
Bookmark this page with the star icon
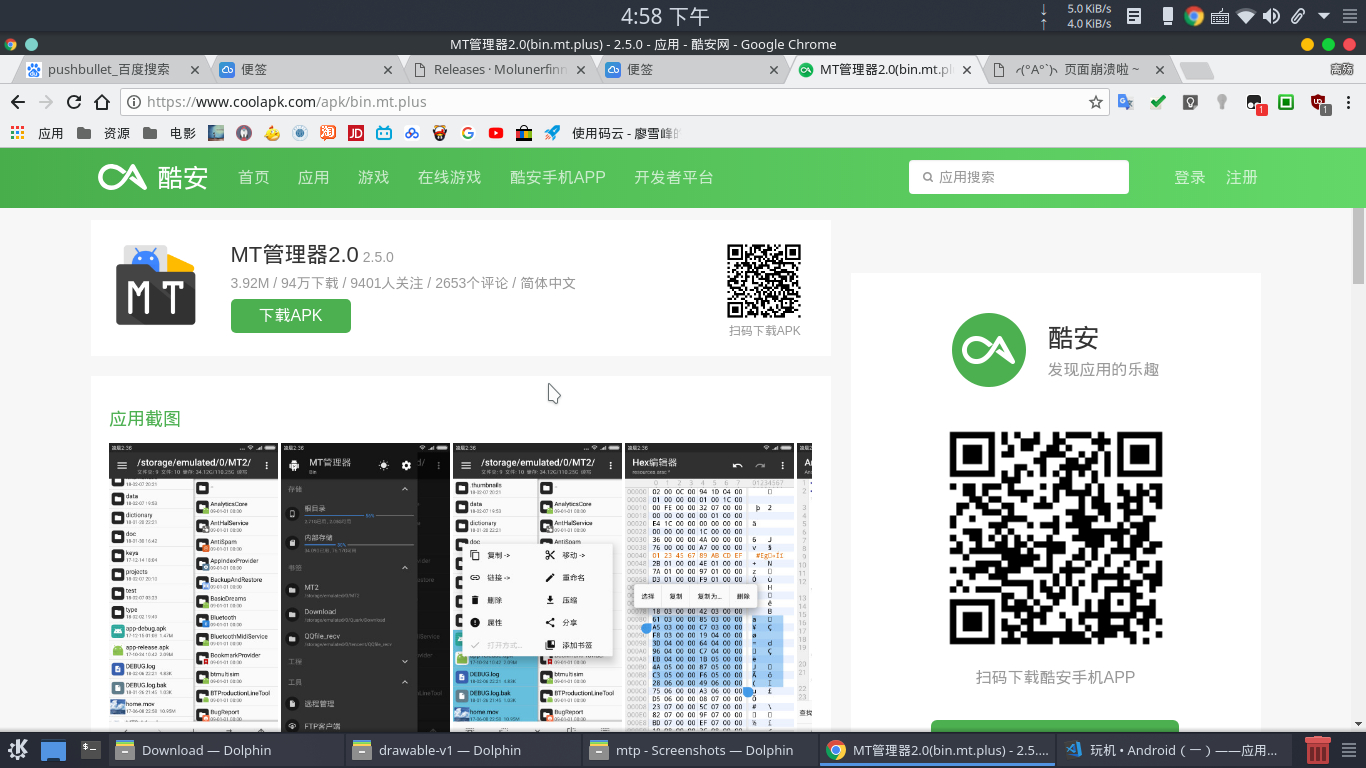click(1096, 102)
